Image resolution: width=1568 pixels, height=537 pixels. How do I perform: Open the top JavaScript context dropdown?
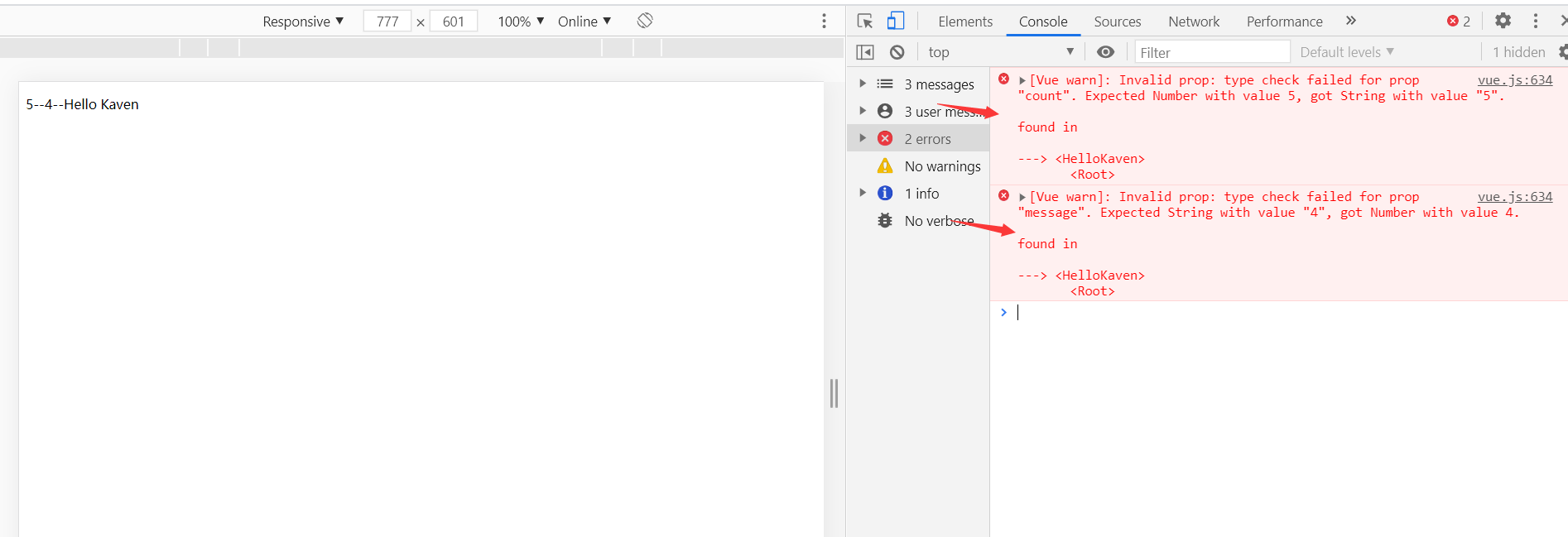(x=1000, y=52)
